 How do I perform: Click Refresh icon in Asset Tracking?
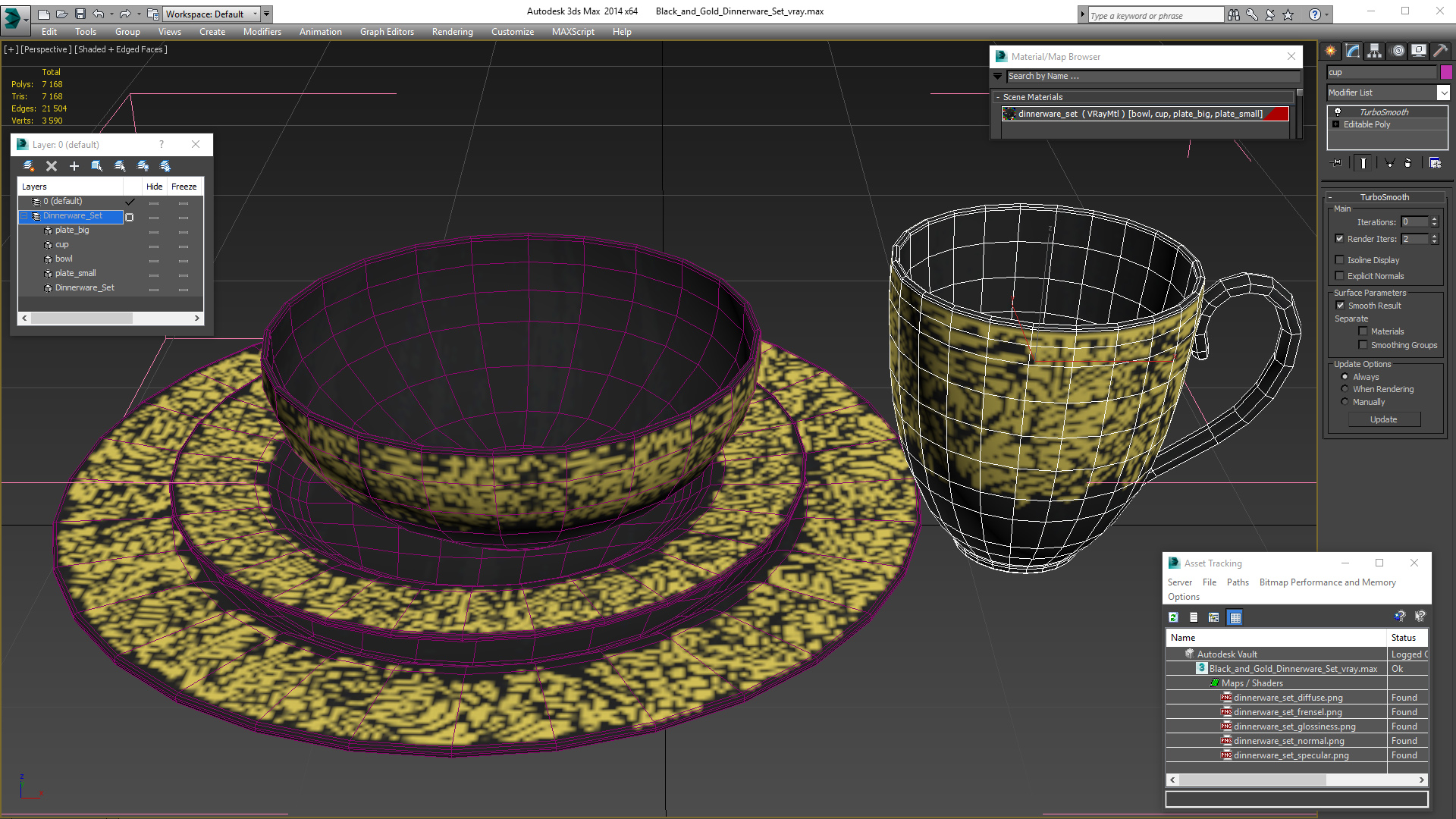click(x=1173, y=617)
